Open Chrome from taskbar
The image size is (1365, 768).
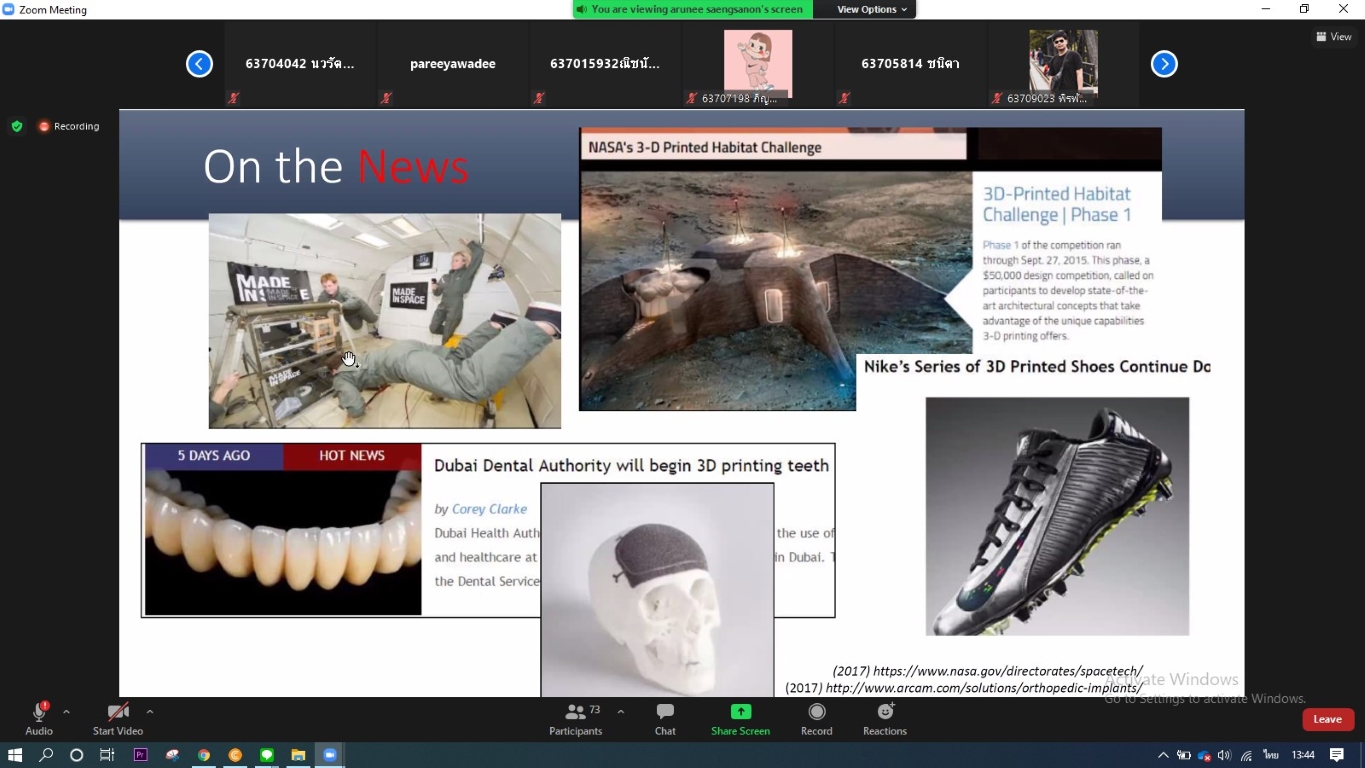[x=203, y=755]
